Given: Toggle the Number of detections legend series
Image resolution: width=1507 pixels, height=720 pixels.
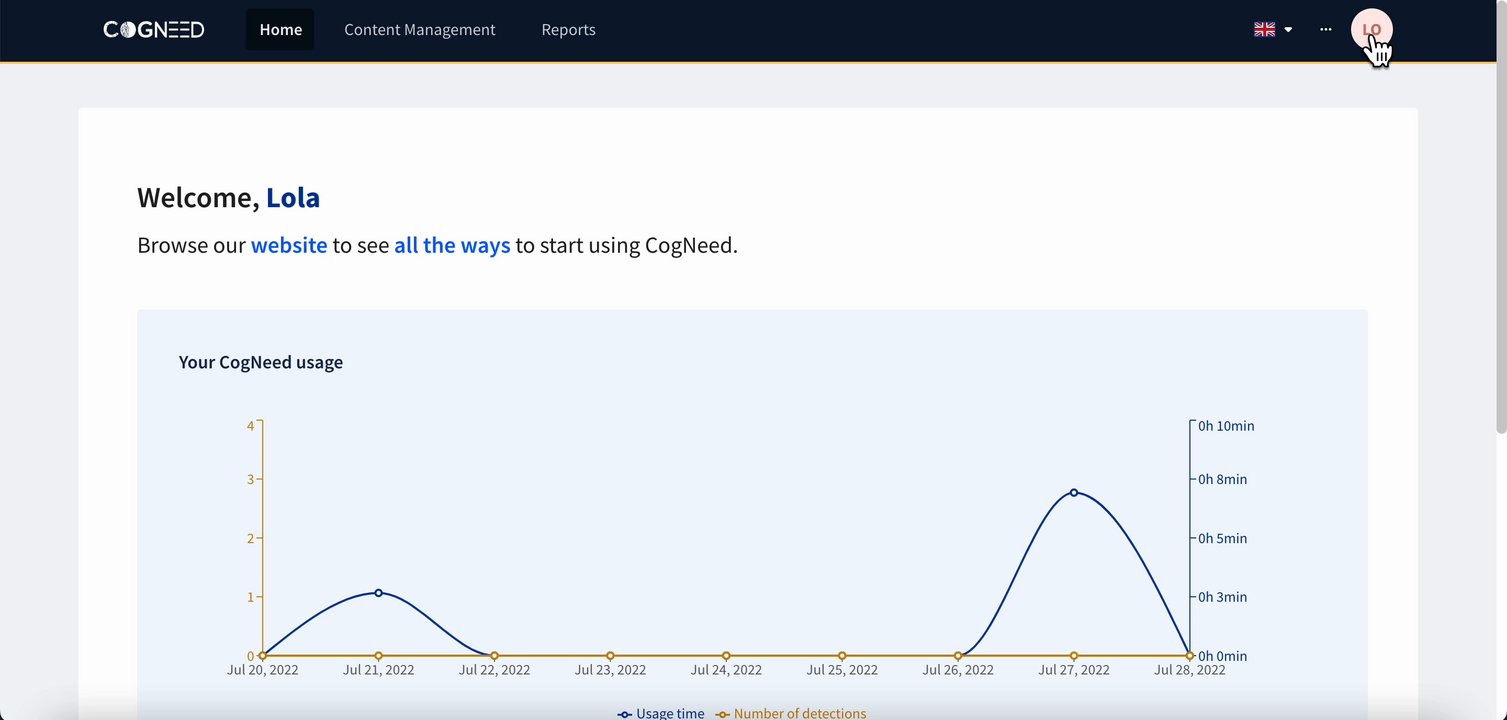Looking at the screenshot, I should (791, 713).
